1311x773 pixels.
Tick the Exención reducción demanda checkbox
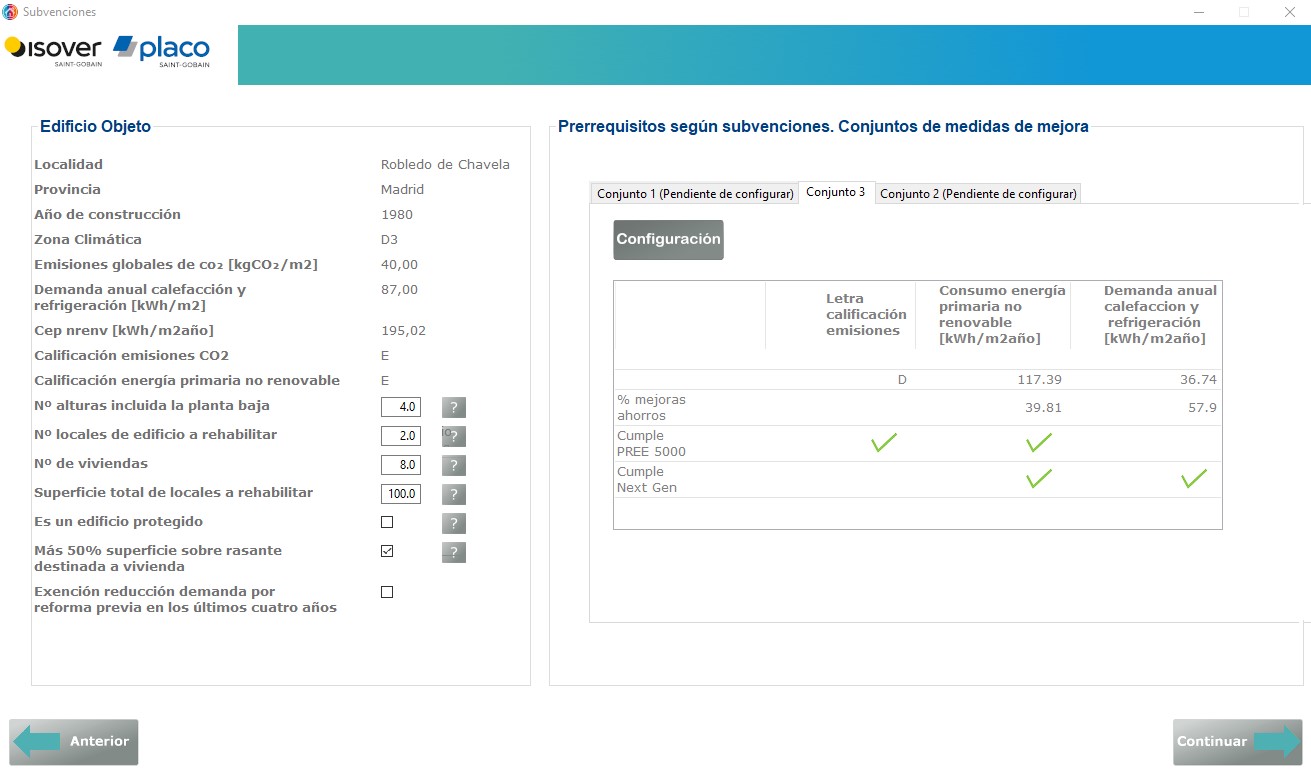click(387, 592)
